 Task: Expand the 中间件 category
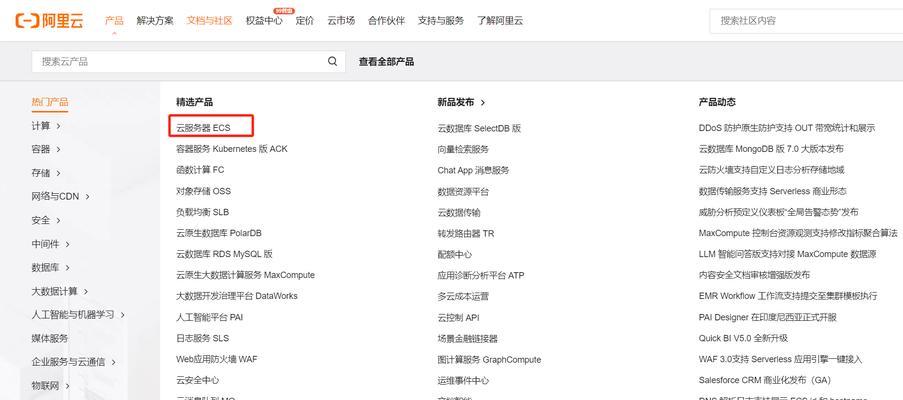click(51, 244)
